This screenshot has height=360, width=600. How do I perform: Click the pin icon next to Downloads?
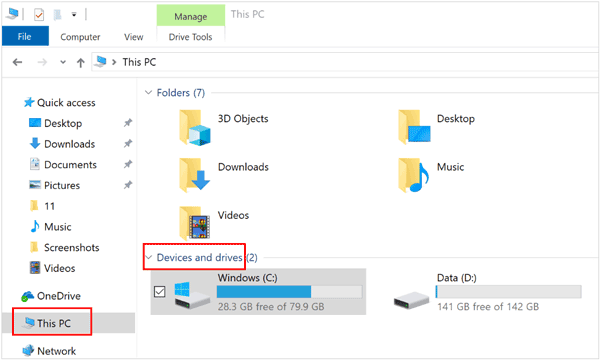[128, 143]
